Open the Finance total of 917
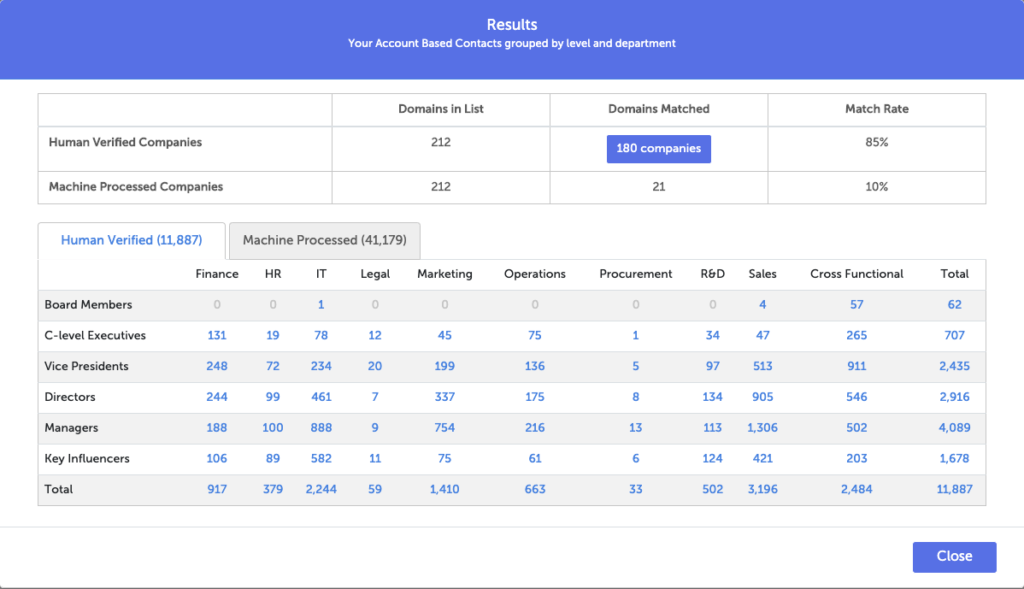1024x589 pixels. point(217,489)
